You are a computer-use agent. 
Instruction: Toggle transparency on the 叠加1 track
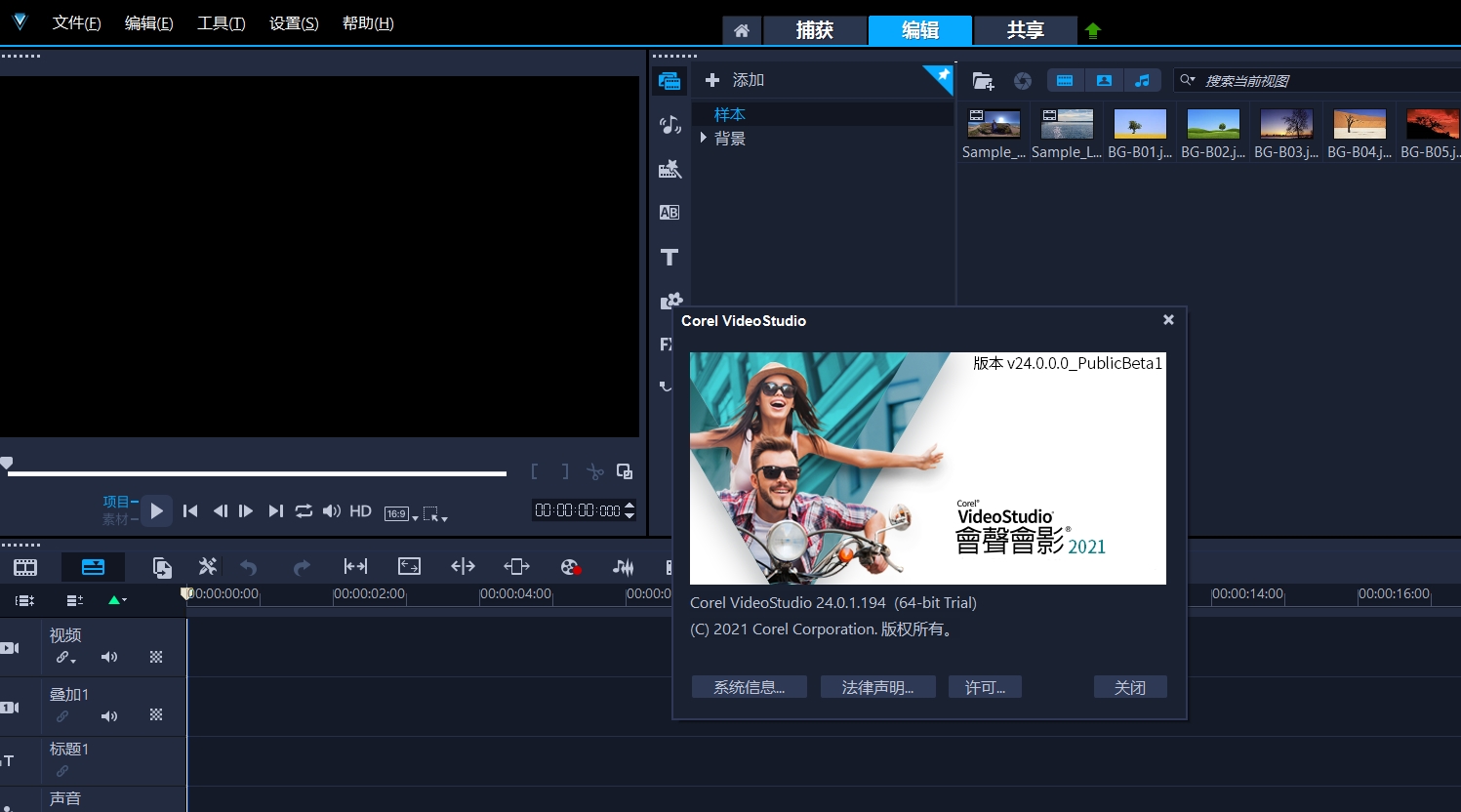pyautogui.click(x=156, y=715)
